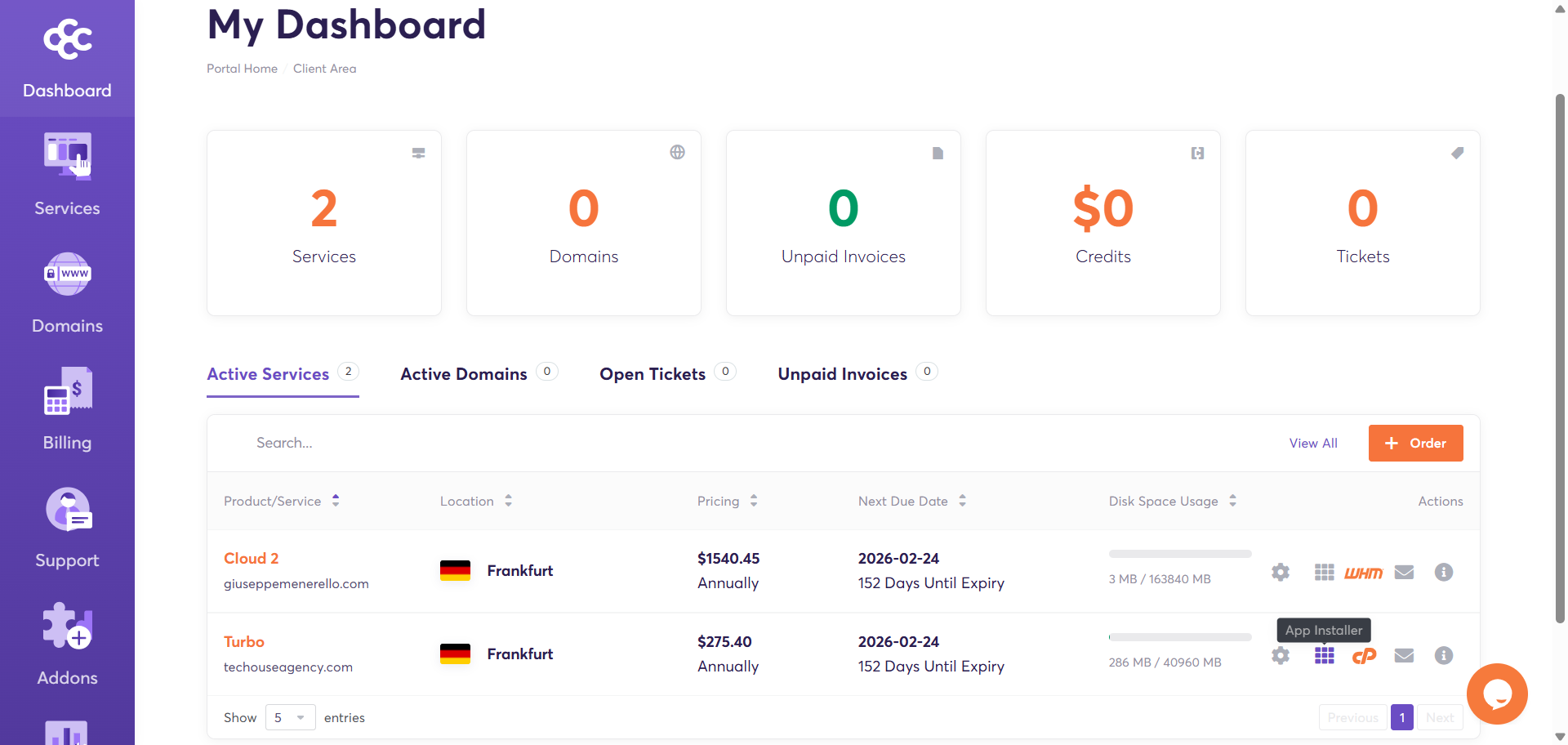1568x745 pixels.
Task: Click the $1540.45 price
Action: [x=728, y=558]
